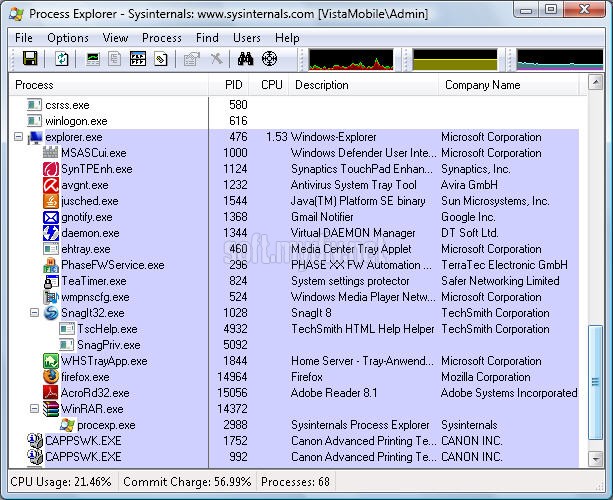Click the Kill Process X icon
Screen dimensions: 613x500
[x=216, y=59]
